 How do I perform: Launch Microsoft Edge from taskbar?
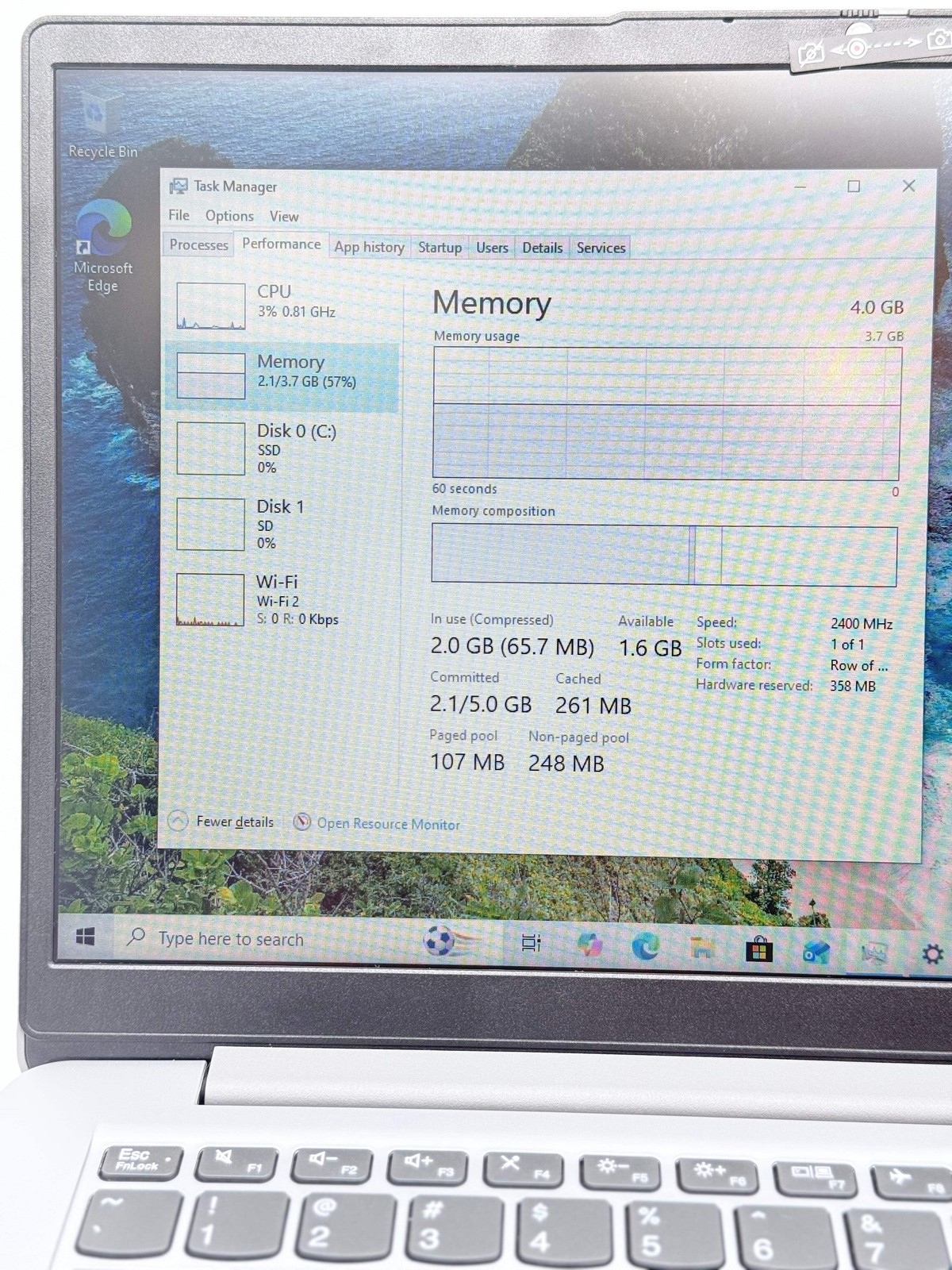point(645,946)
